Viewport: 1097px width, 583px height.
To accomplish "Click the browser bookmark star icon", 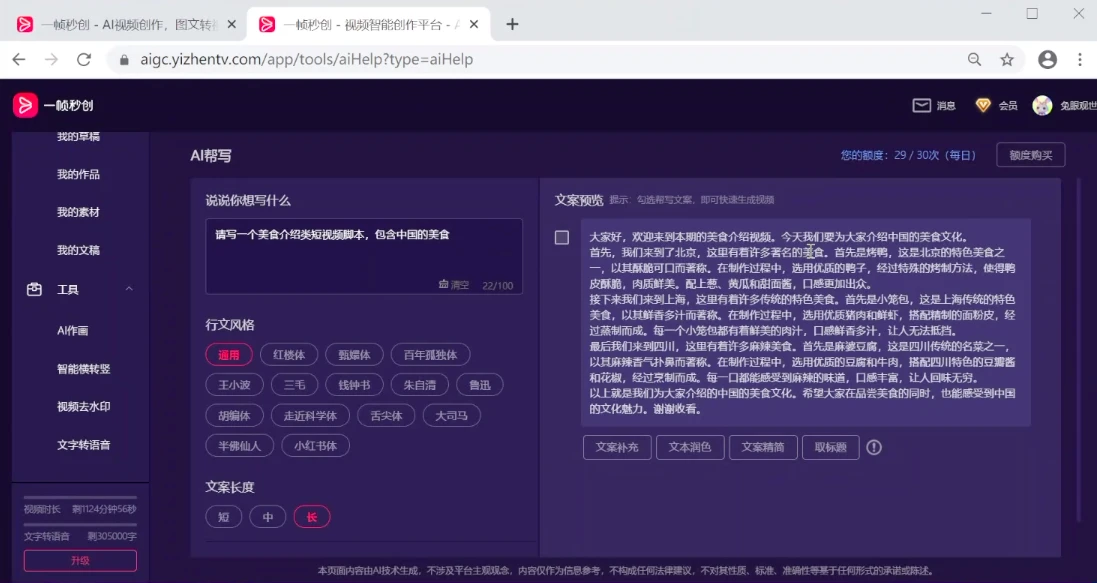I will coord(1007,59).
